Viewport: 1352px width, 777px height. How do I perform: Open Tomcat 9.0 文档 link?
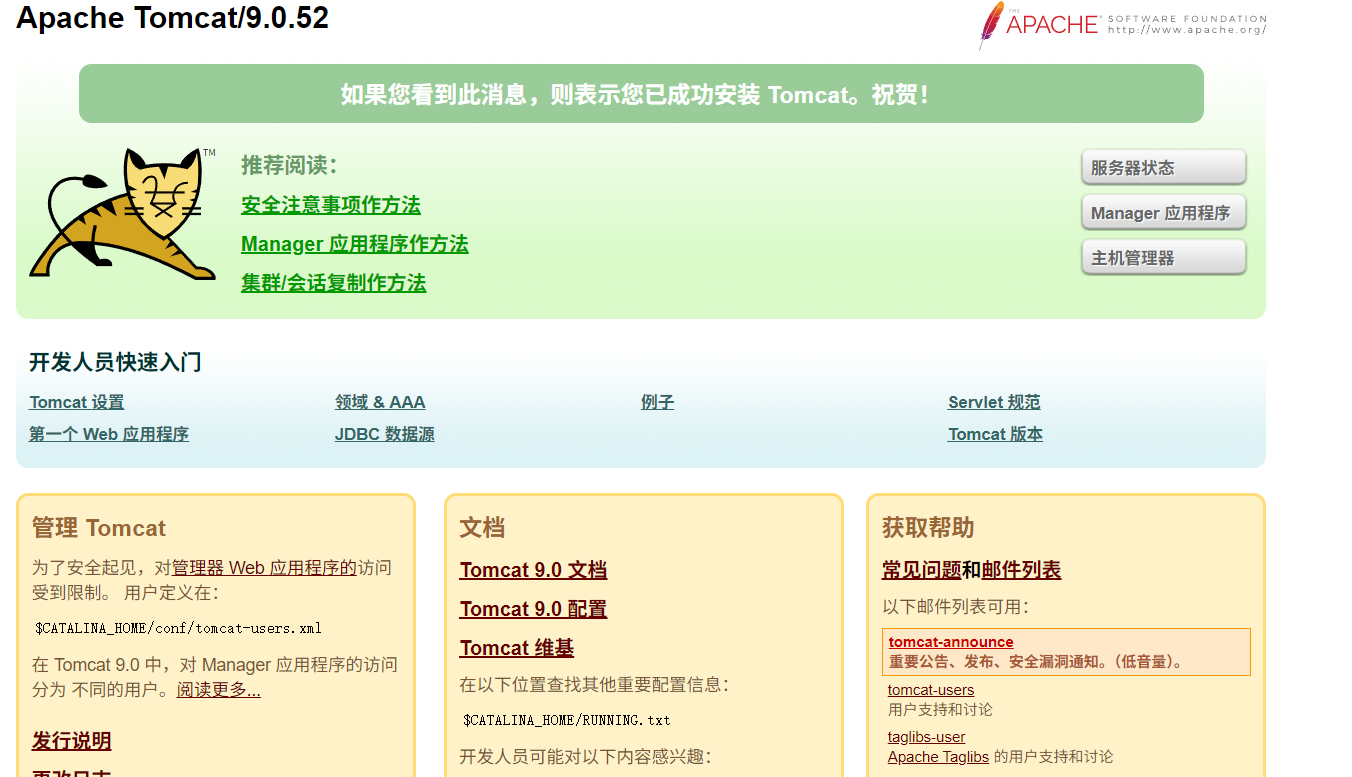click(533, 570)
